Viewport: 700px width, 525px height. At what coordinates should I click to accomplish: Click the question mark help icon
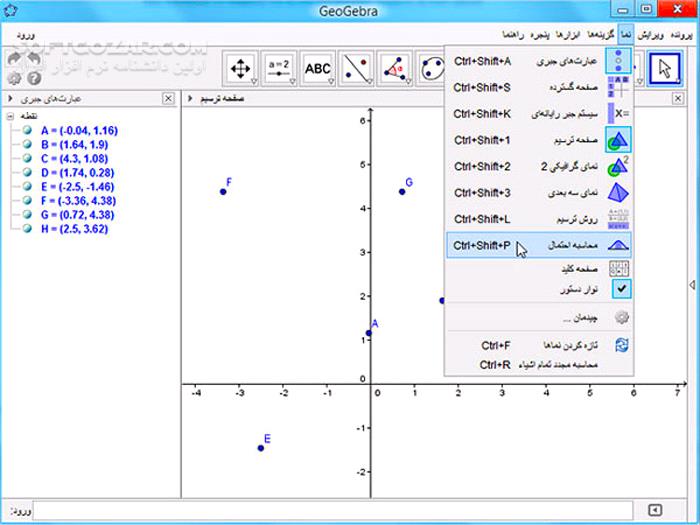(x=34, y=78)
